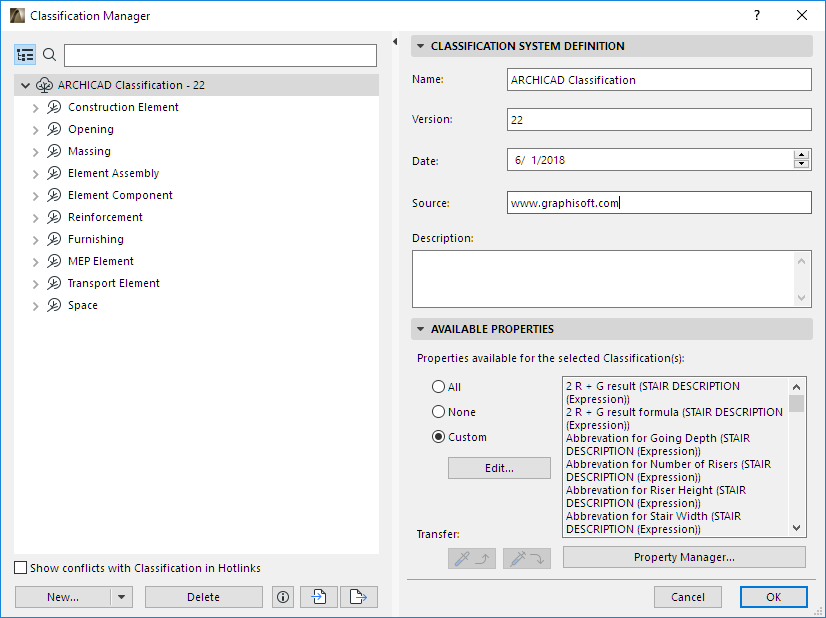Screen dimensions: 826x618
Task: Select the All properties radio button
Action: coord(439,387)
